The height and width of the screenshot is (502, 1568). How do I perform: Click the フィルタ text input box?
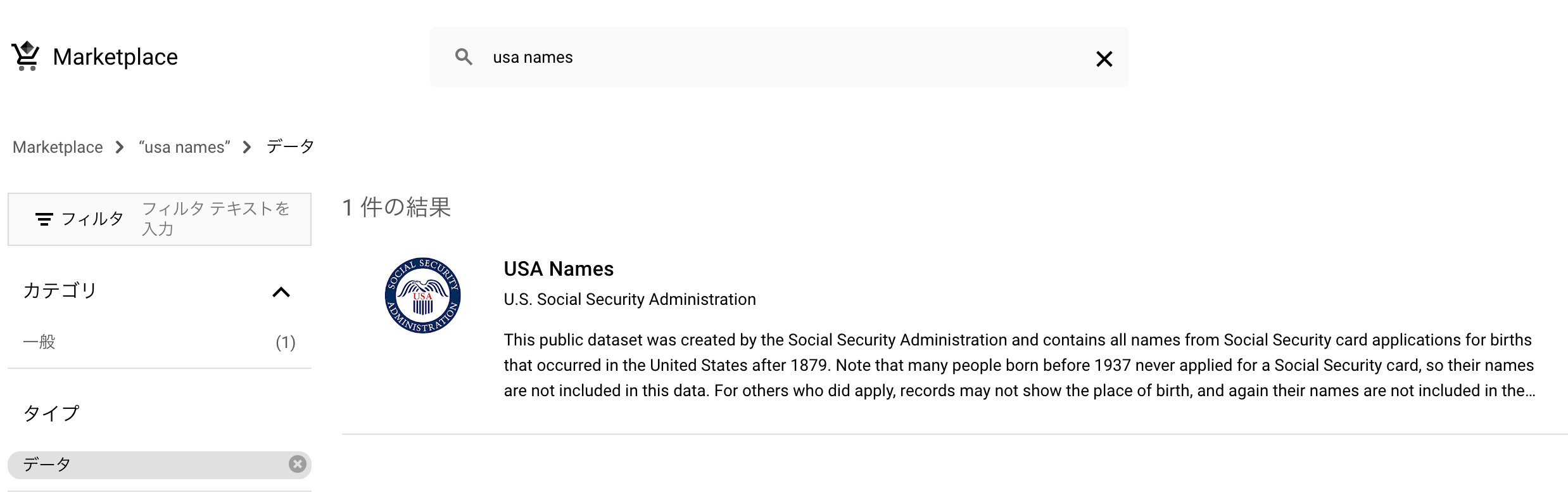[x=215, y=219]
